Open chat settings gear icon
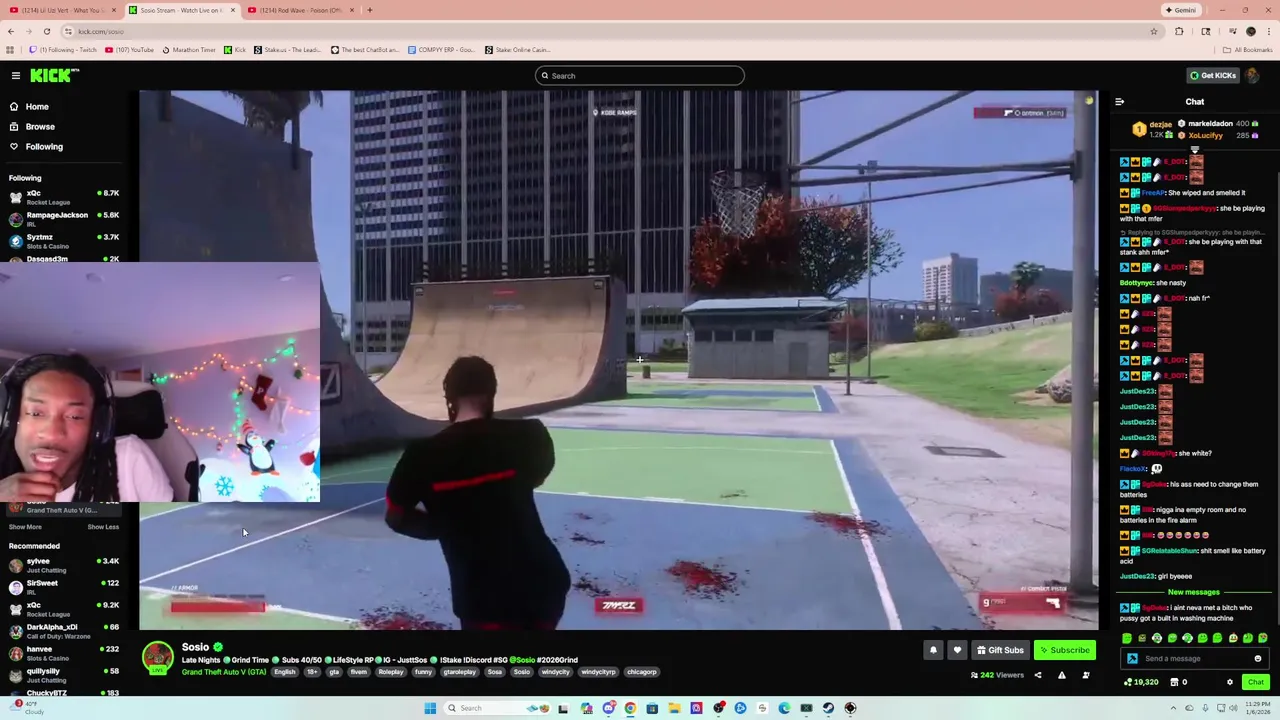This screenshot has width=1280, height=720. point(1230,682)
